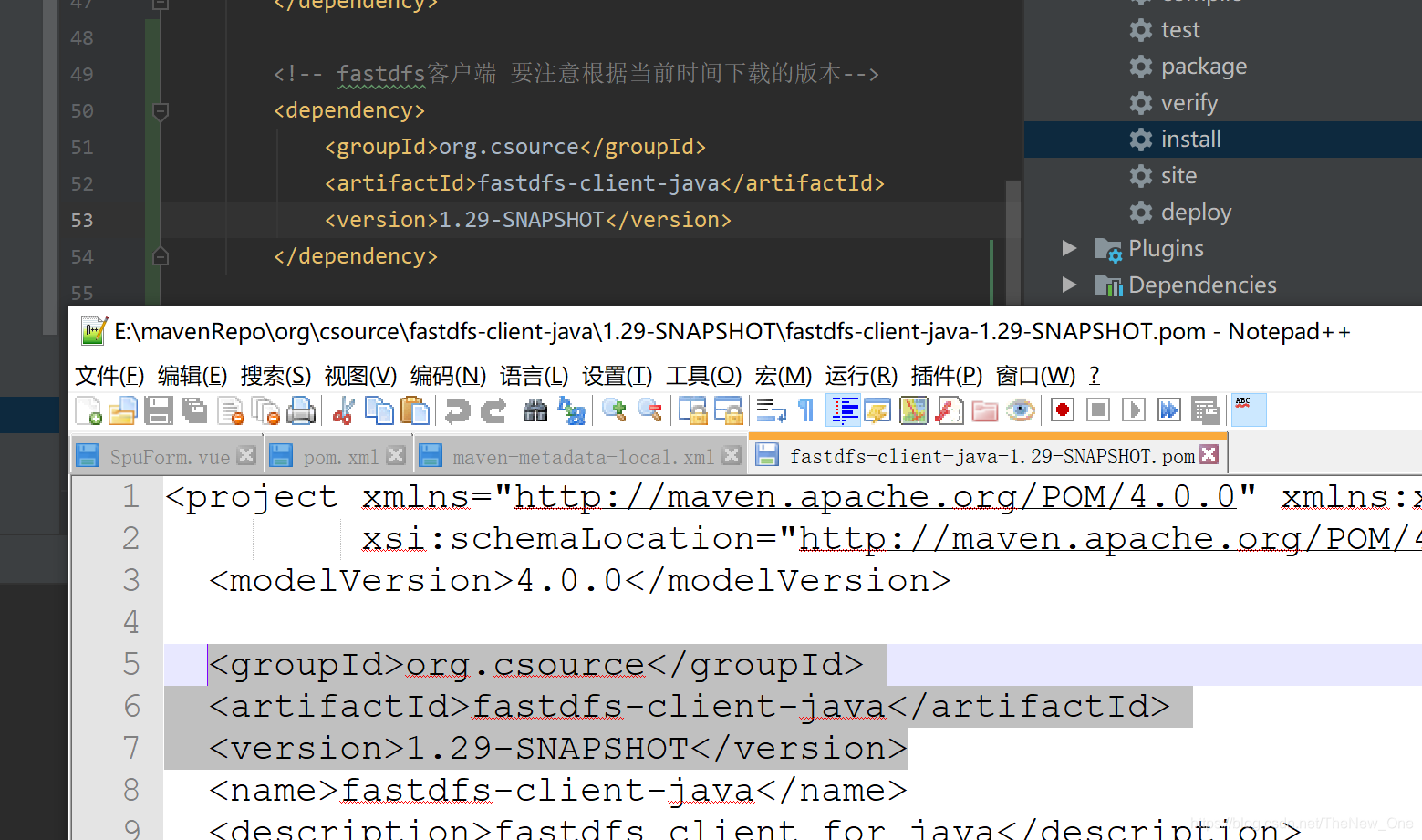
Task: Open the 编辑(E) menu
Action: (192, 376)
